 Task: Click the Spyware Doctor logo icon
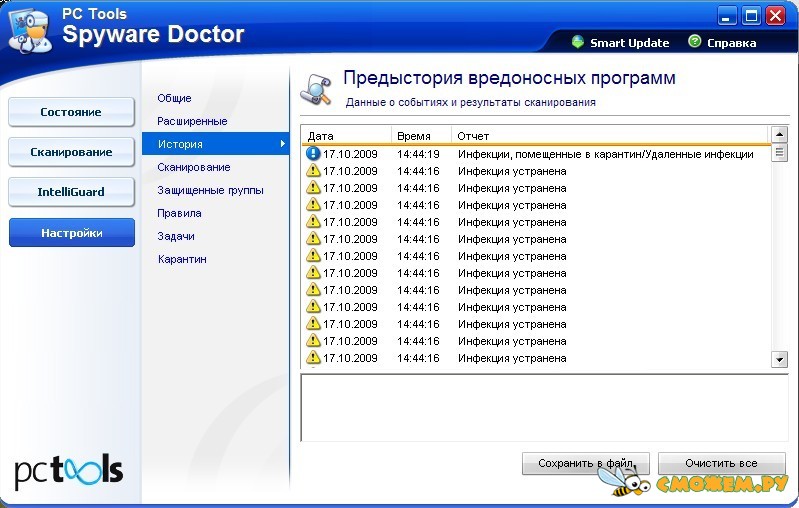click(x=31, y=31)
